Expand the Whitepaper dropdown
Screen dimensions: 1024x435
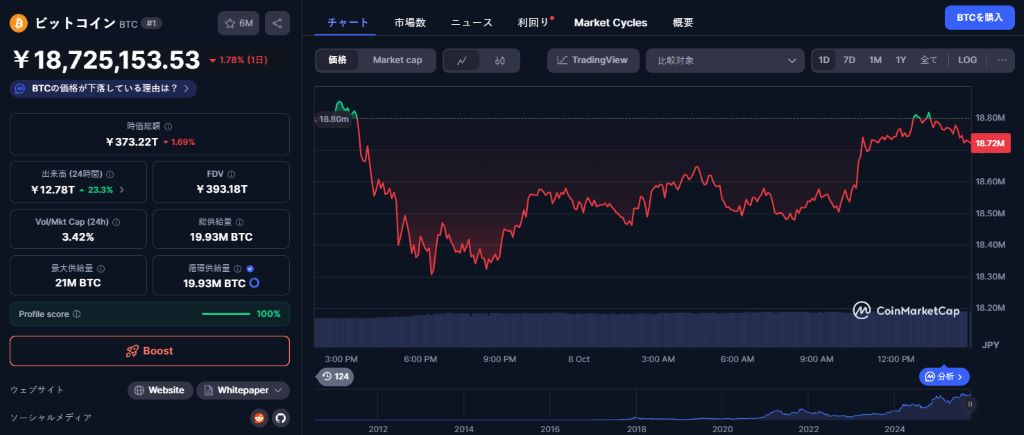243,390
